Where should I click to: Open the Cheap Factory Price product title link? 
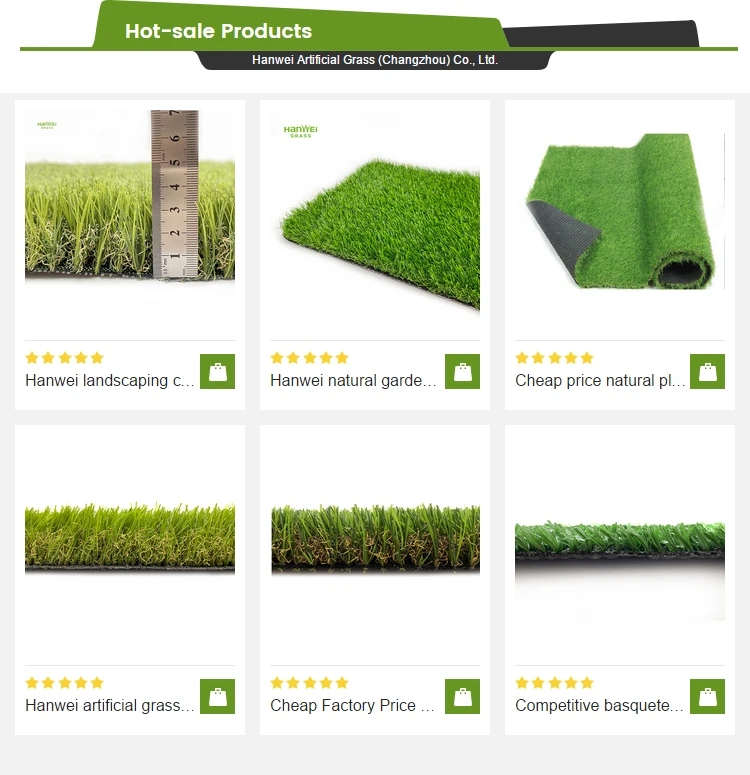352,705
